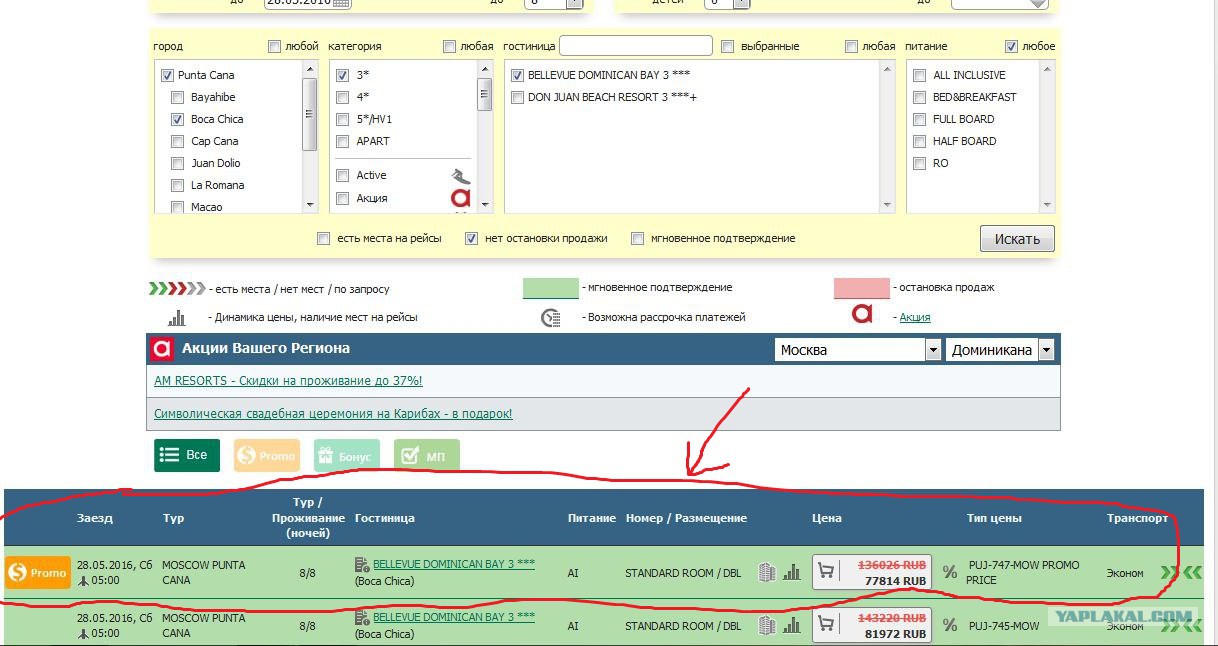1218x646 pixels.
Task: Enable the 'есть места на рейсы' checkbox
Action: [323, 239]
